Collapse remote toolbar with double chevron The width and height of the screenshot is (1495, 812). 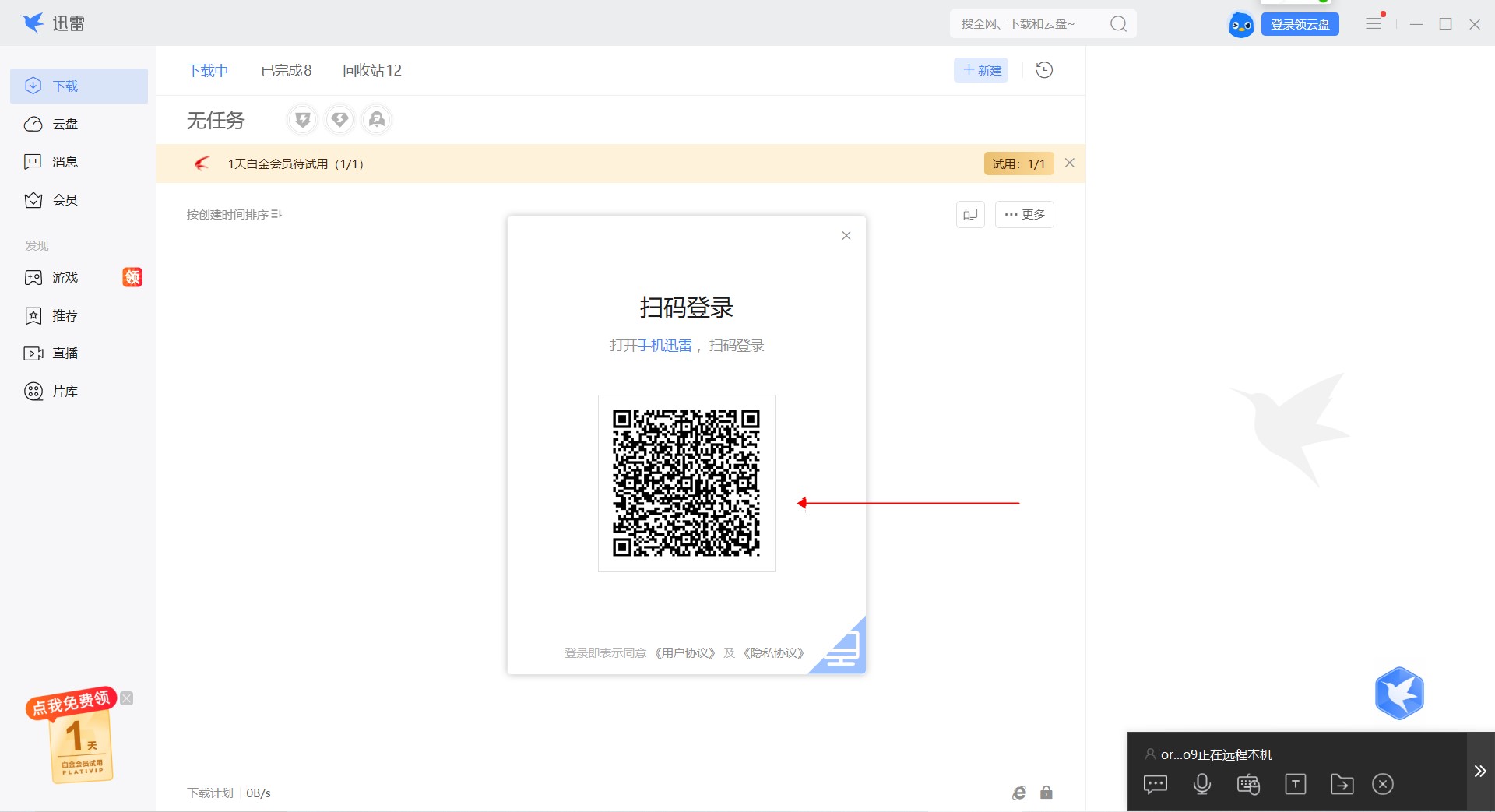(1480, 772)
